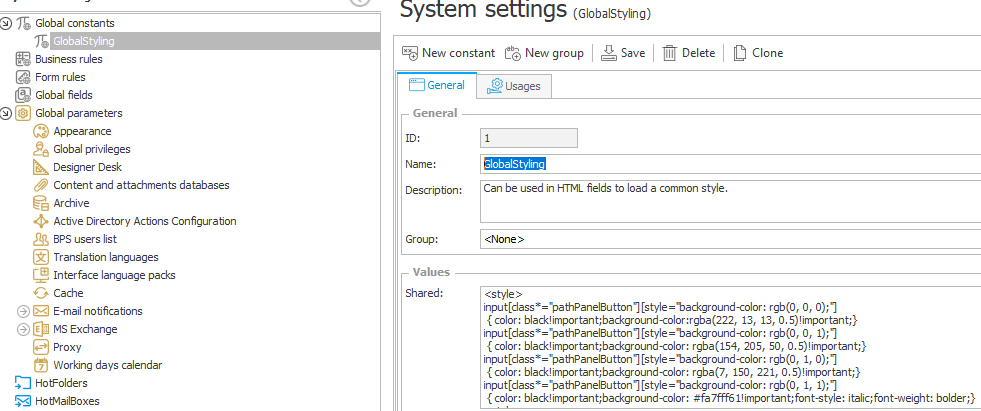Switch to the Usages tab
This screenshot has width=981, height=411.
[x=513, y=86]
